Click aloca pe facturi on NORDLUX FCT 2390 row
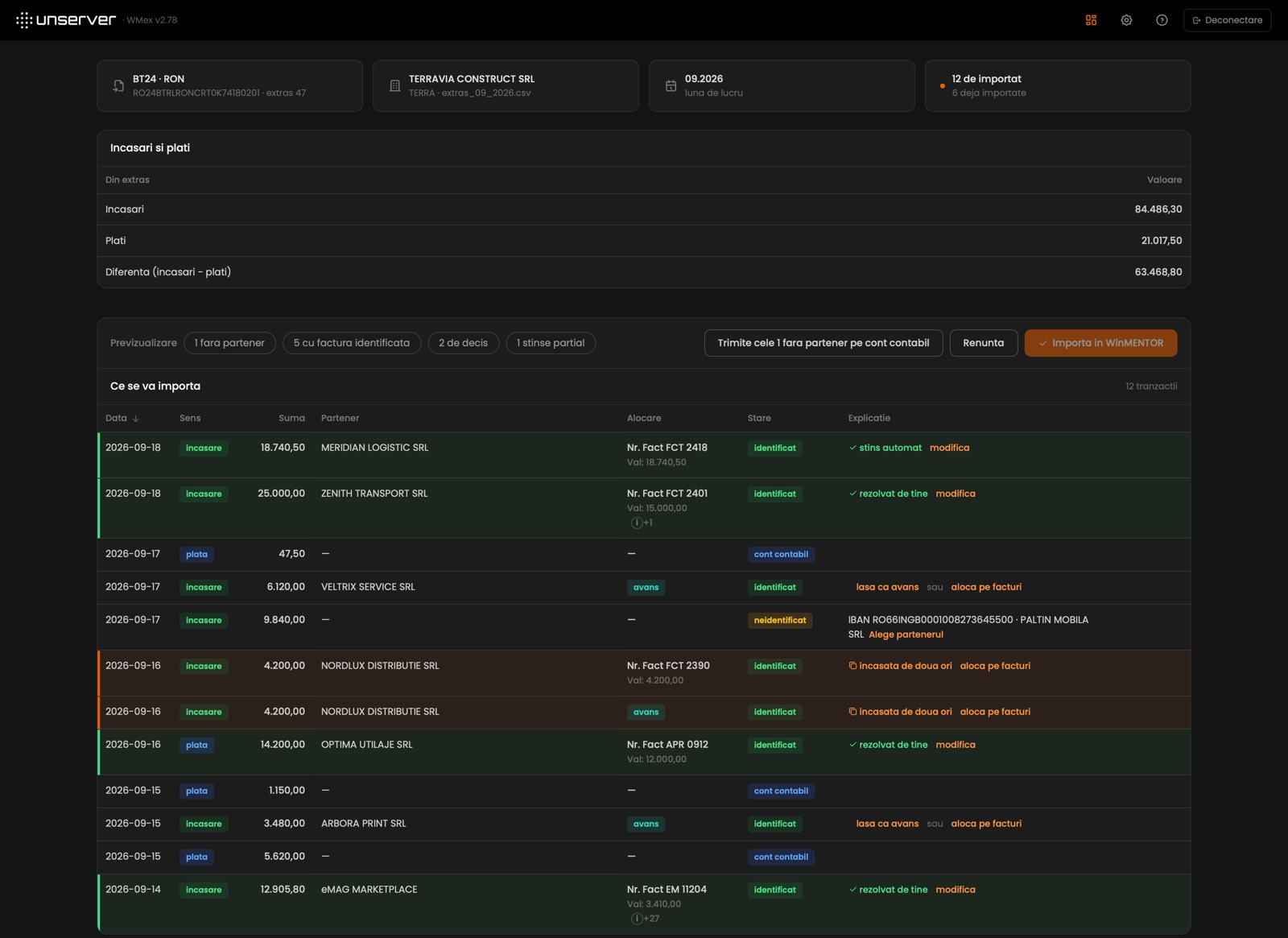Screen dimensions: 1288x938 point(995,666)
